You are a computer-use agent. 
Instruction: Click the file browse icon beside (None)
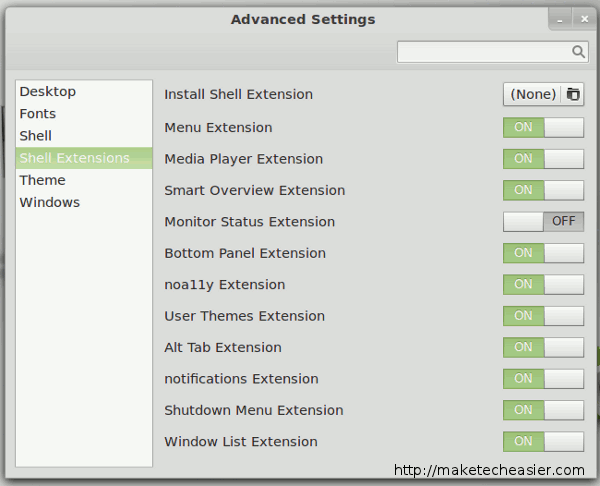point(573,94)
